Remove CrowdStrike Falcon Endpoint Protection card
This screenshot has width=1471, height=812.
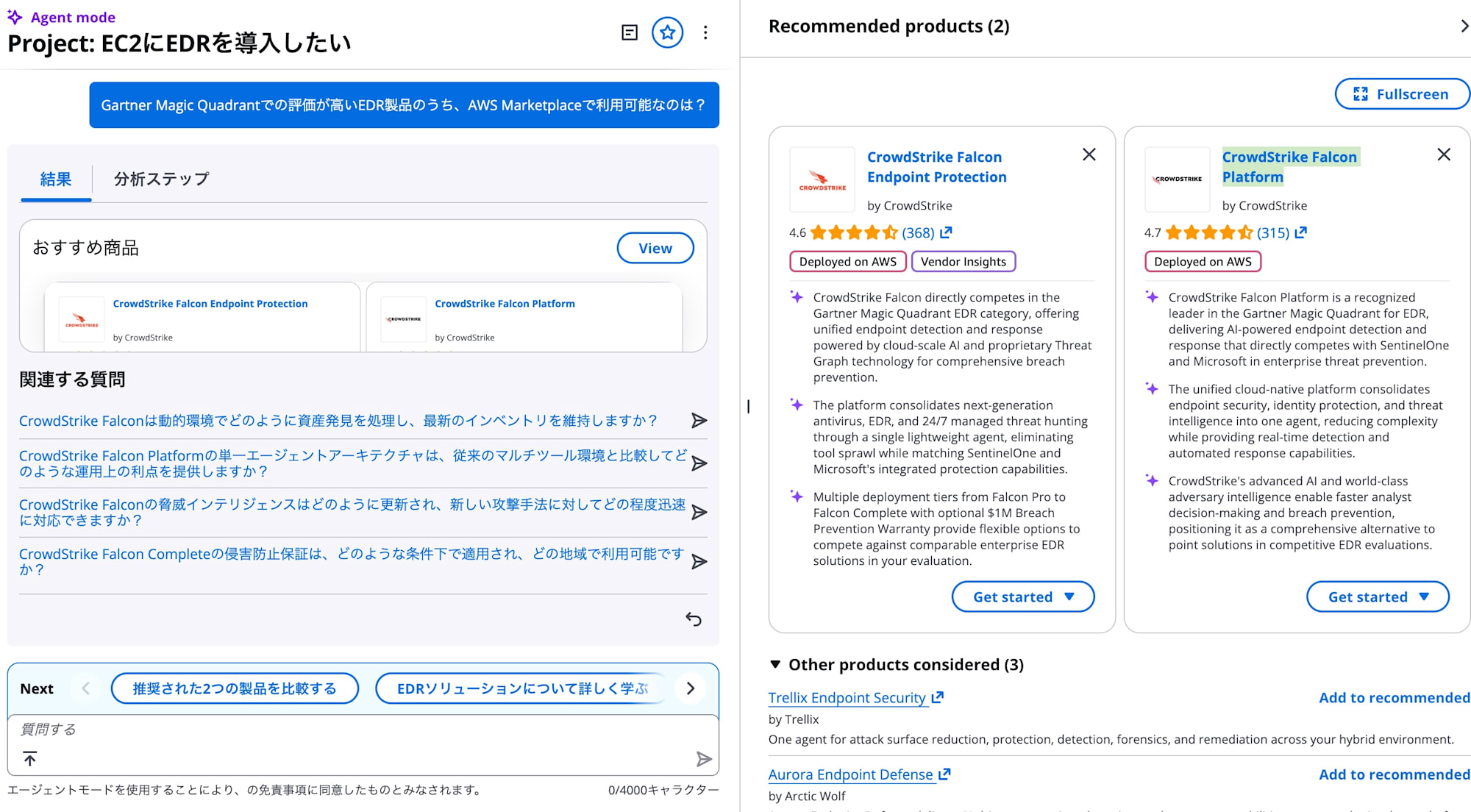[1089, 154]
